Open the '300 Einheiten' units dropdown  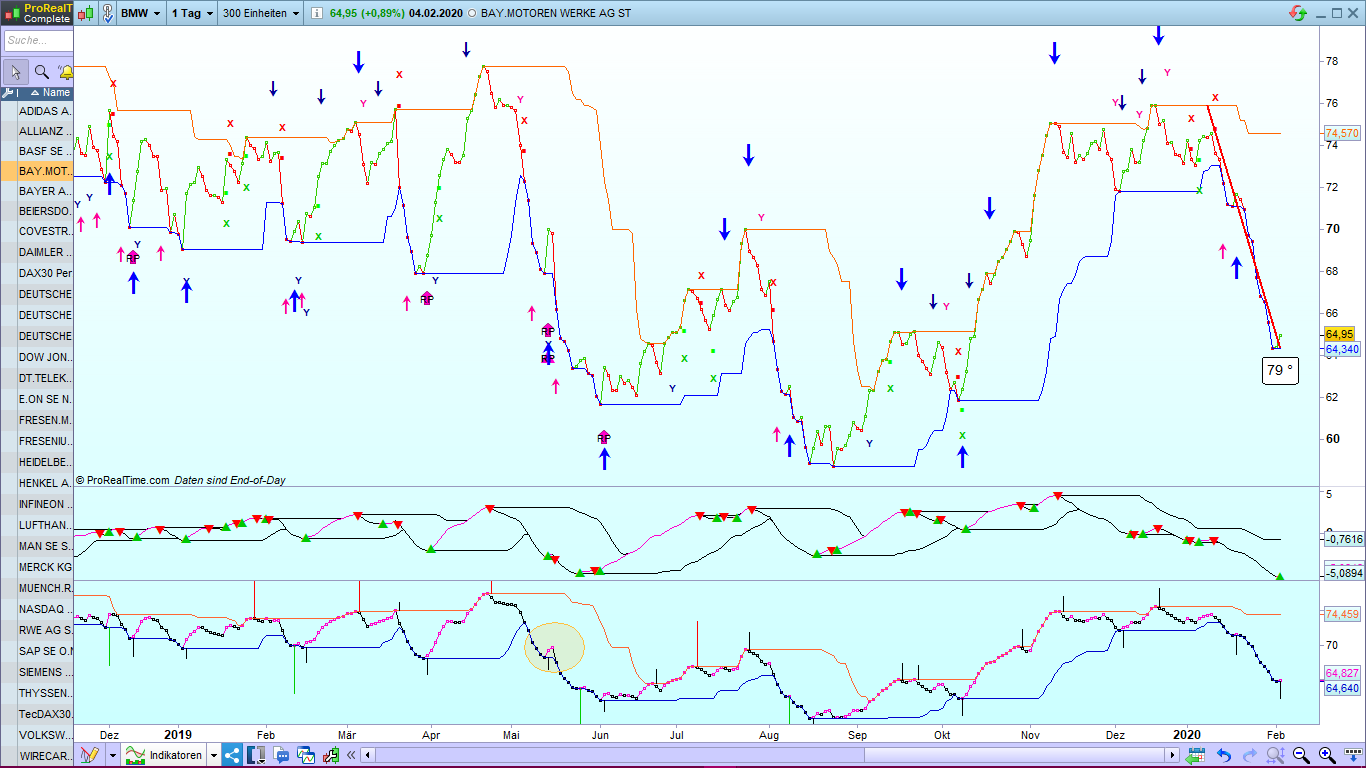pyautogui.click(x=261, y=13)
